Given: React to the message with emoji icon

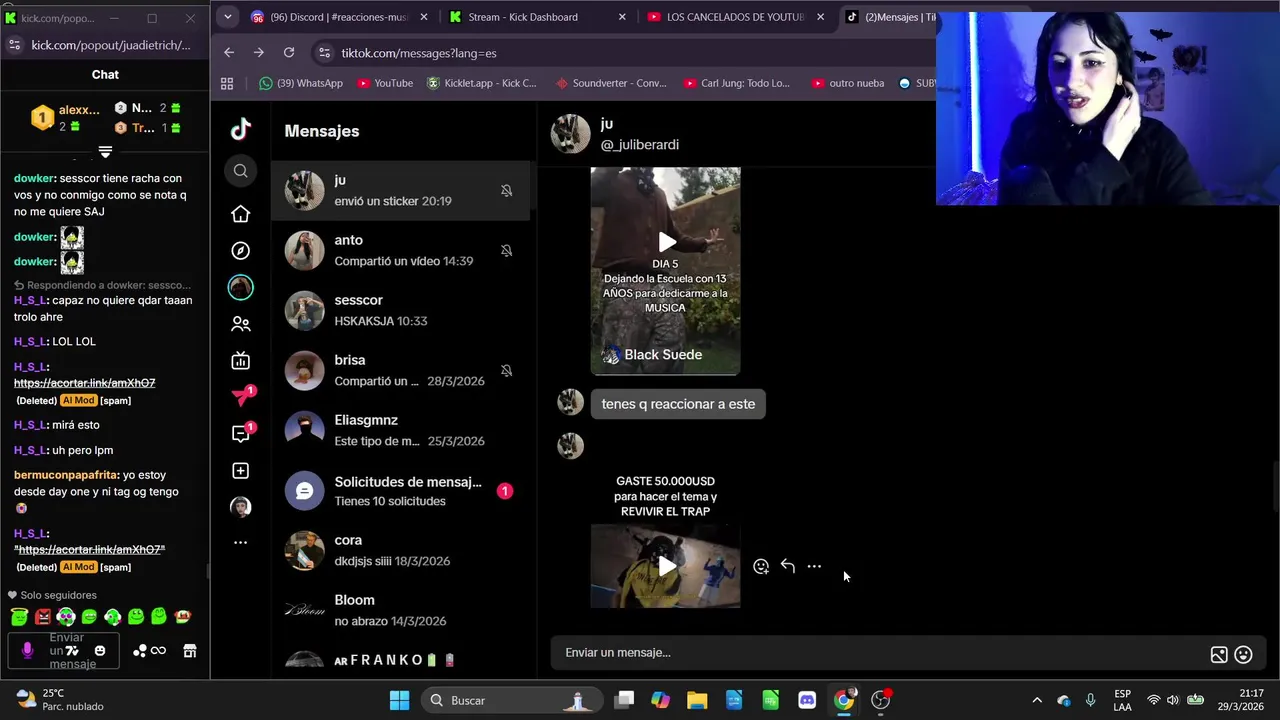Looking at the screenshot, I should (761, 566).
